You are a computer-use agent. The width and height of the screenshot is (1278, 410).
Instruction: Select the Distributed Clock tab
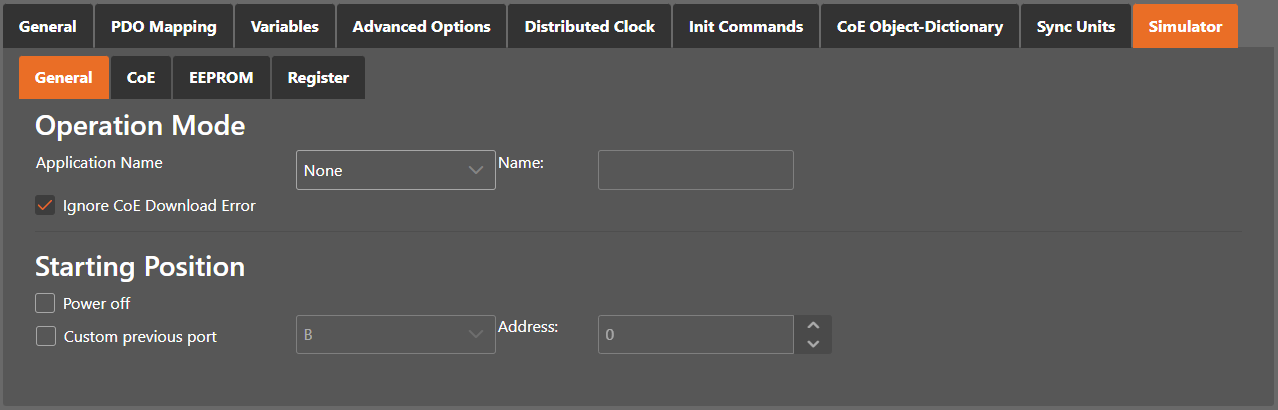click(589, 26)
